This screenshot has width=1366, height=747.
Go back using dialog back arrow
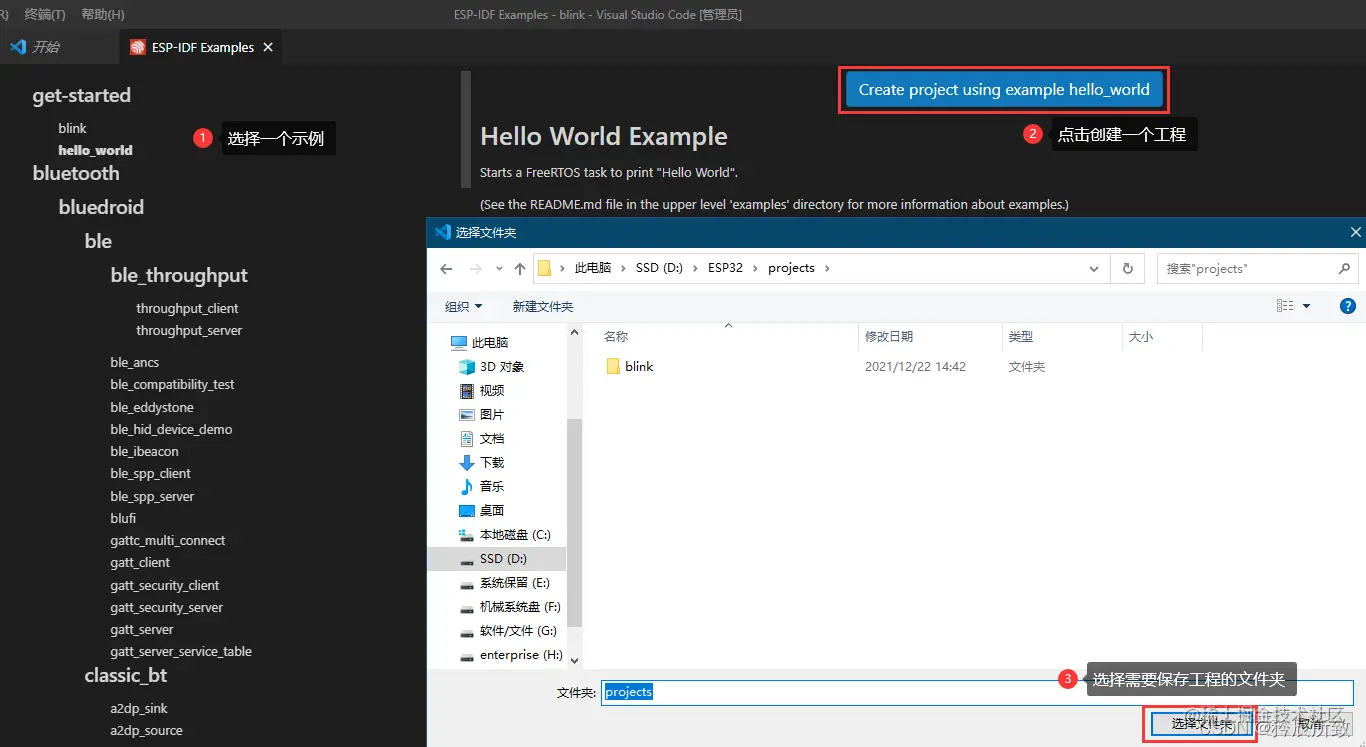pos(446,269)
